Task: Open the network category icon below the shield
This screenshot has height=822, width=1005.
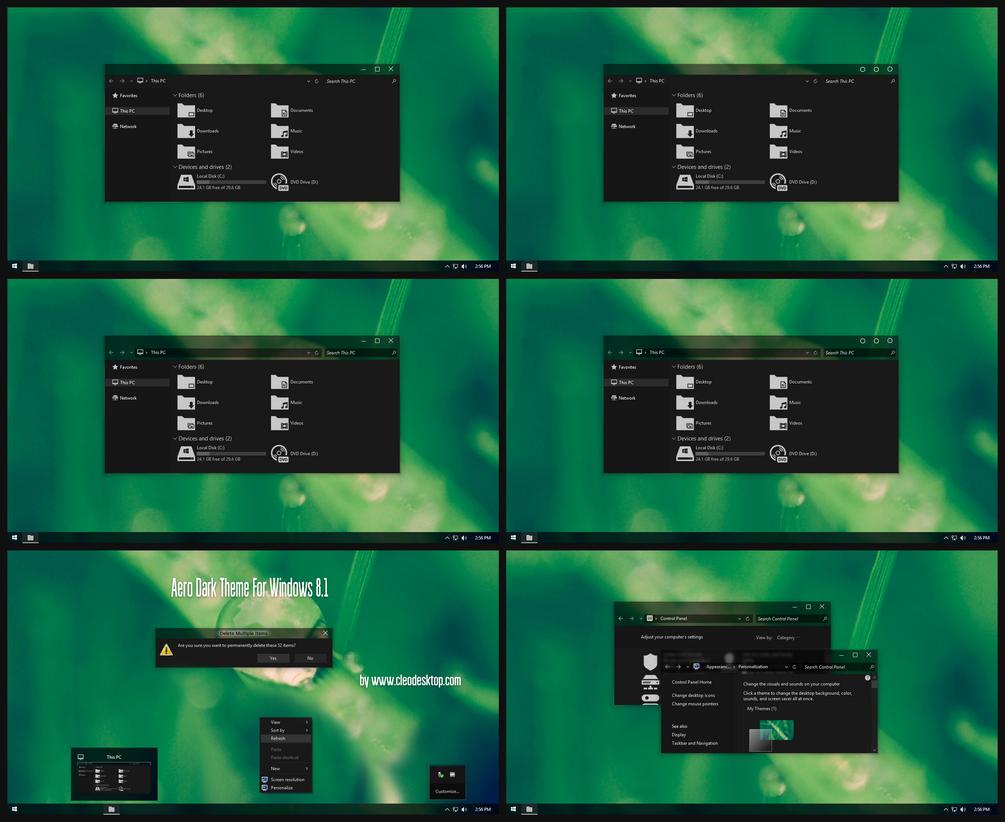Action: tap(651, 682)
